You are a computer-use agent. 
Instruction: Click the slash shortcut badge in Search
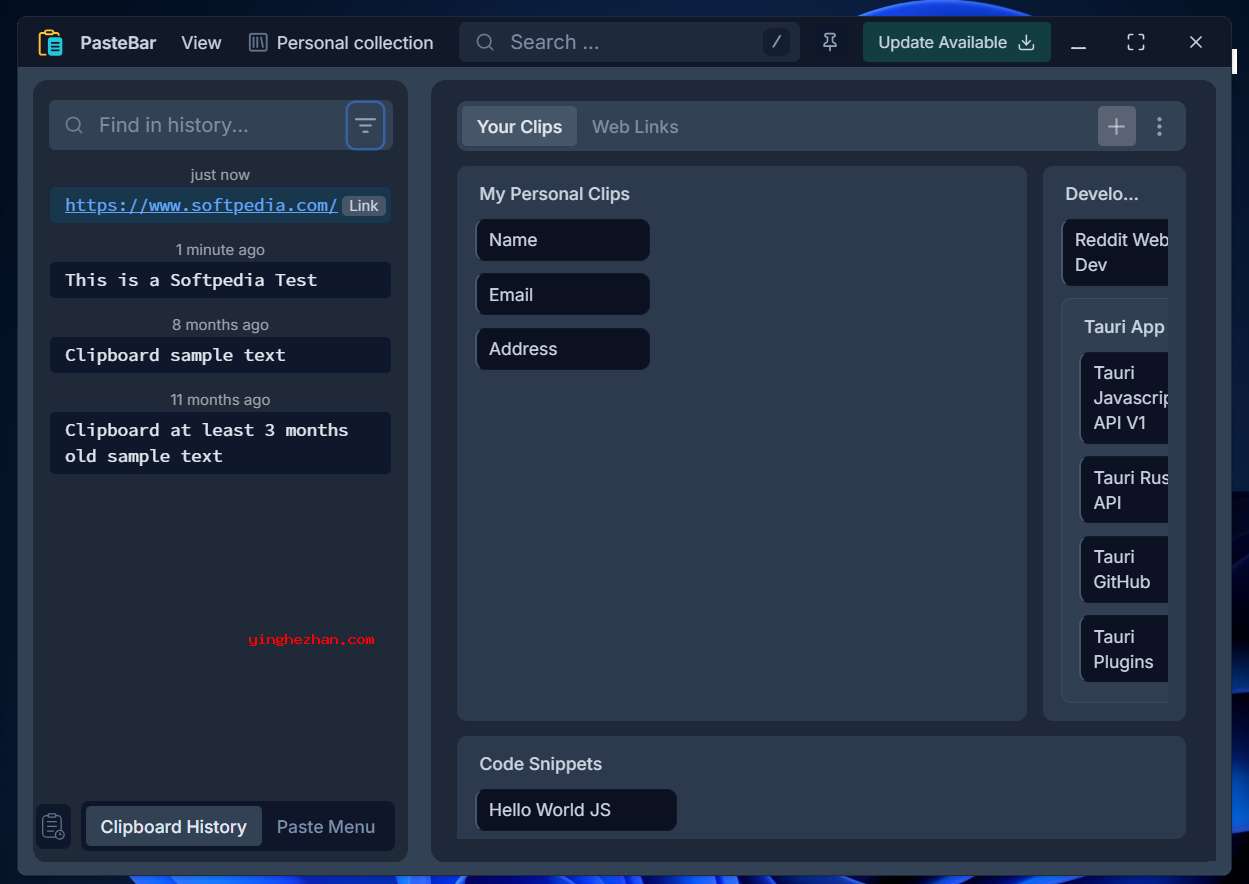[776, 42]
